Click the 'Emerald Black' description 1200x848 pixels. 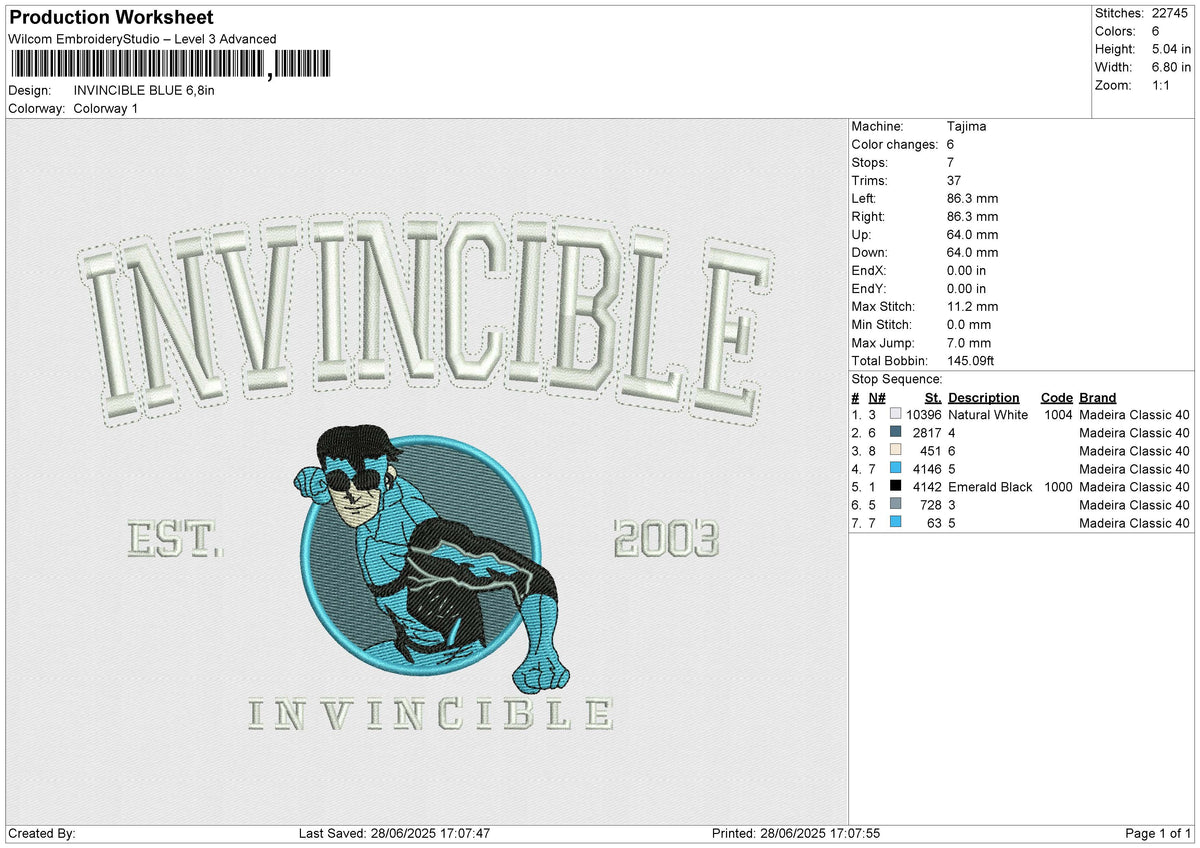click(990, 487)
